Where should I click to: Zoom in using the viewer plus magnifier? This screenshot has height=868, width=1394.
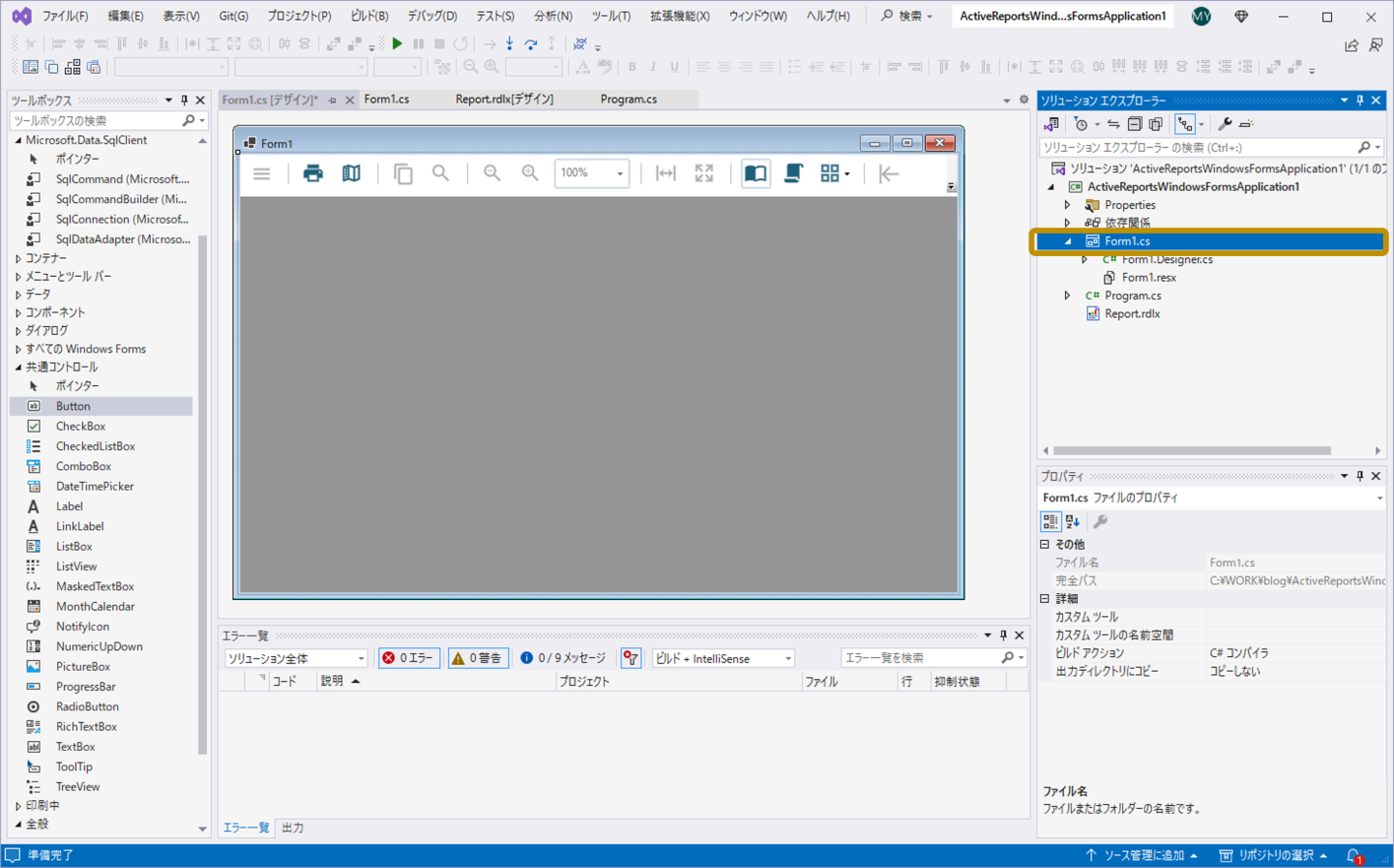click(530, 173)
